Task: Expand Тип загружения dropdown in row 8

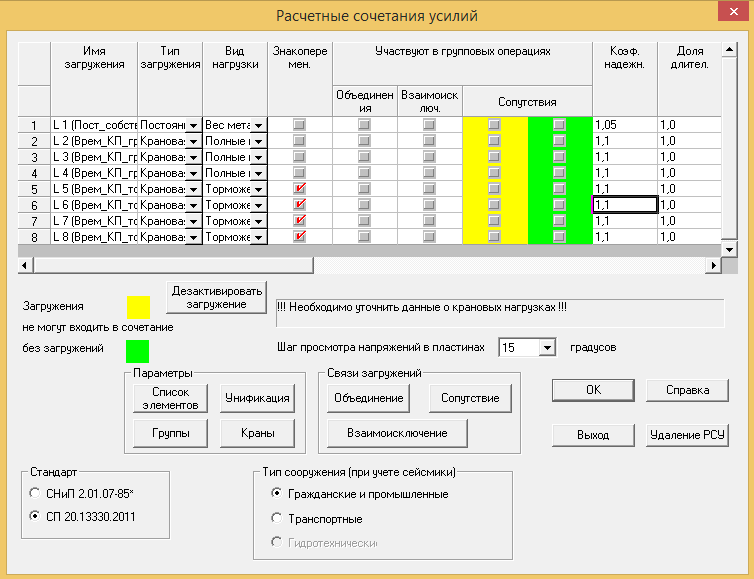Action: [x=193, y=237]
